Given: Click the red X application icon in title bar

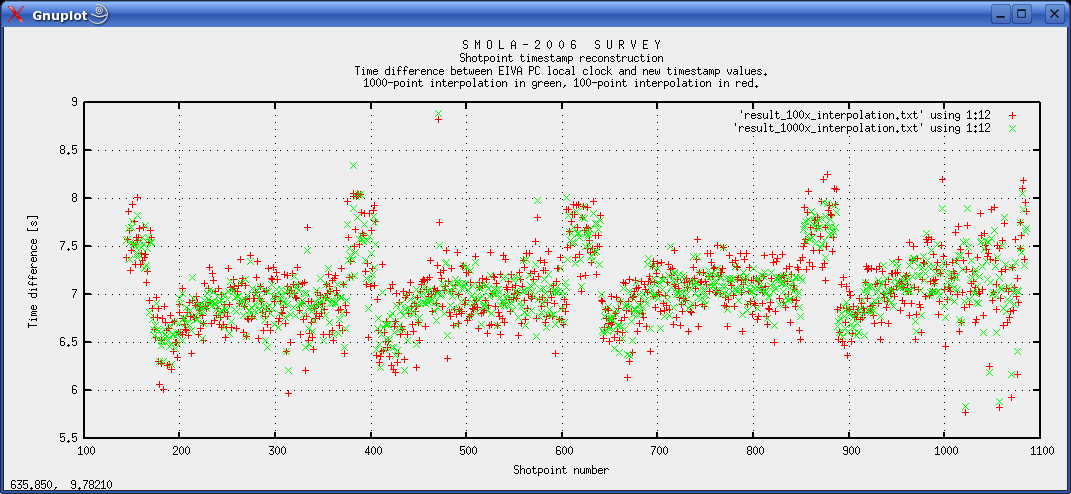Looking at the screenshot, I should coord(16,14).
